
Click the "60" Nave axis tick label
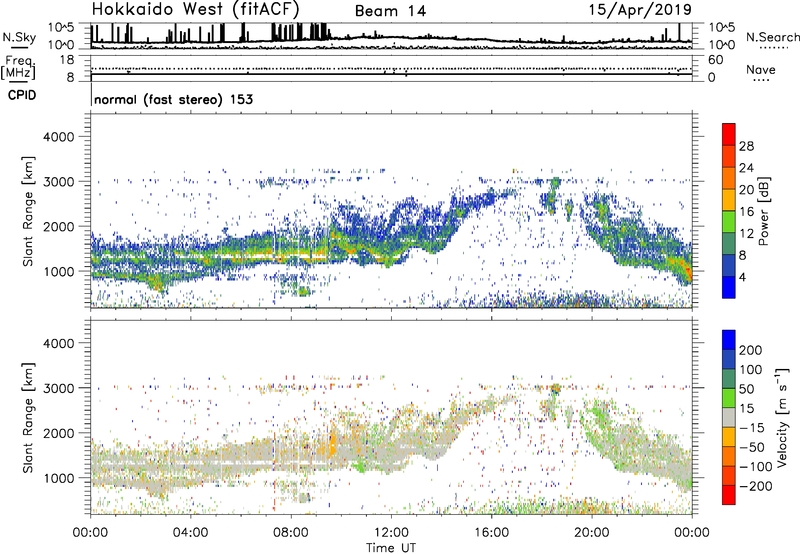(x=715, y=60)
